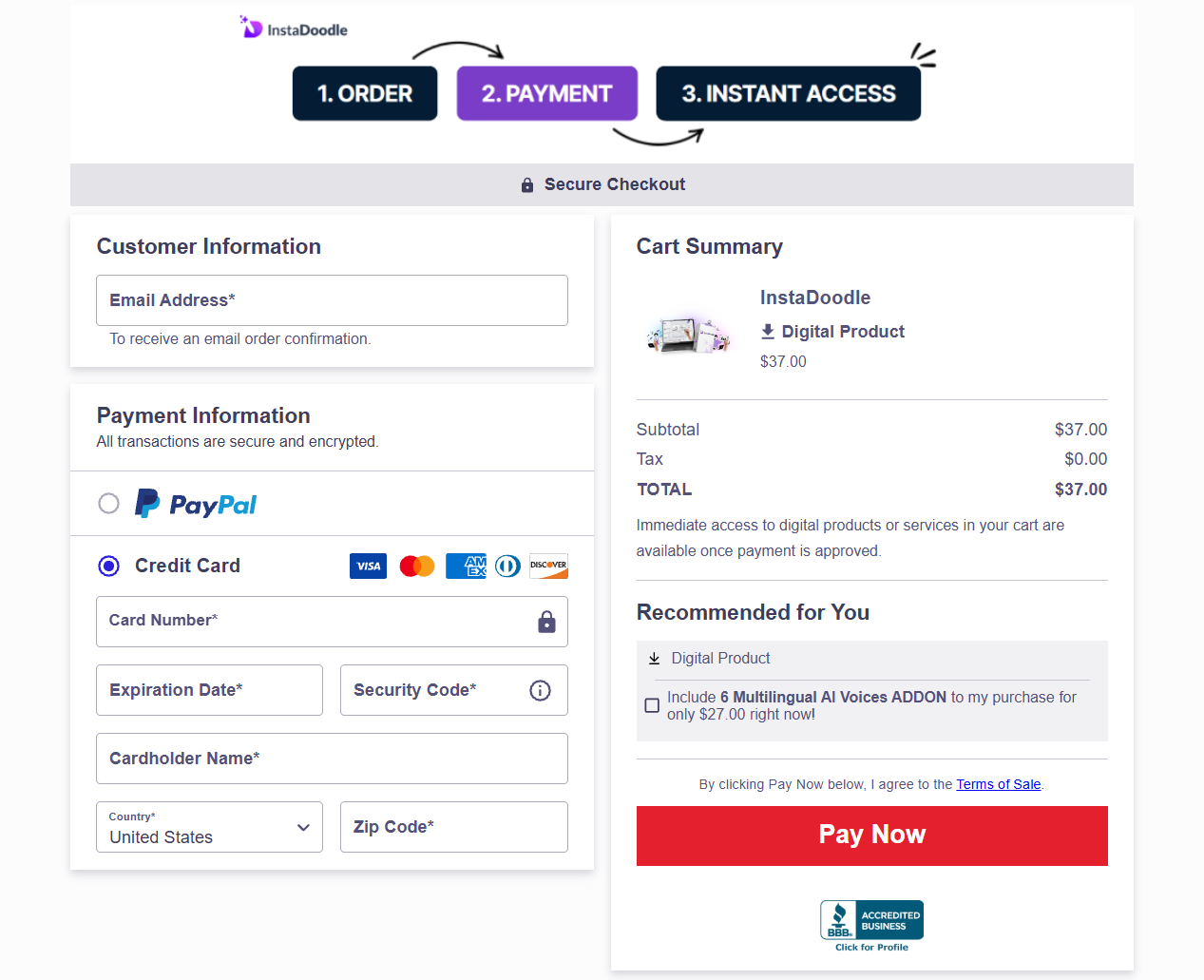Check the Multilingual AI Voices ADDON box
1204x980 pixels.
[652, 705]
